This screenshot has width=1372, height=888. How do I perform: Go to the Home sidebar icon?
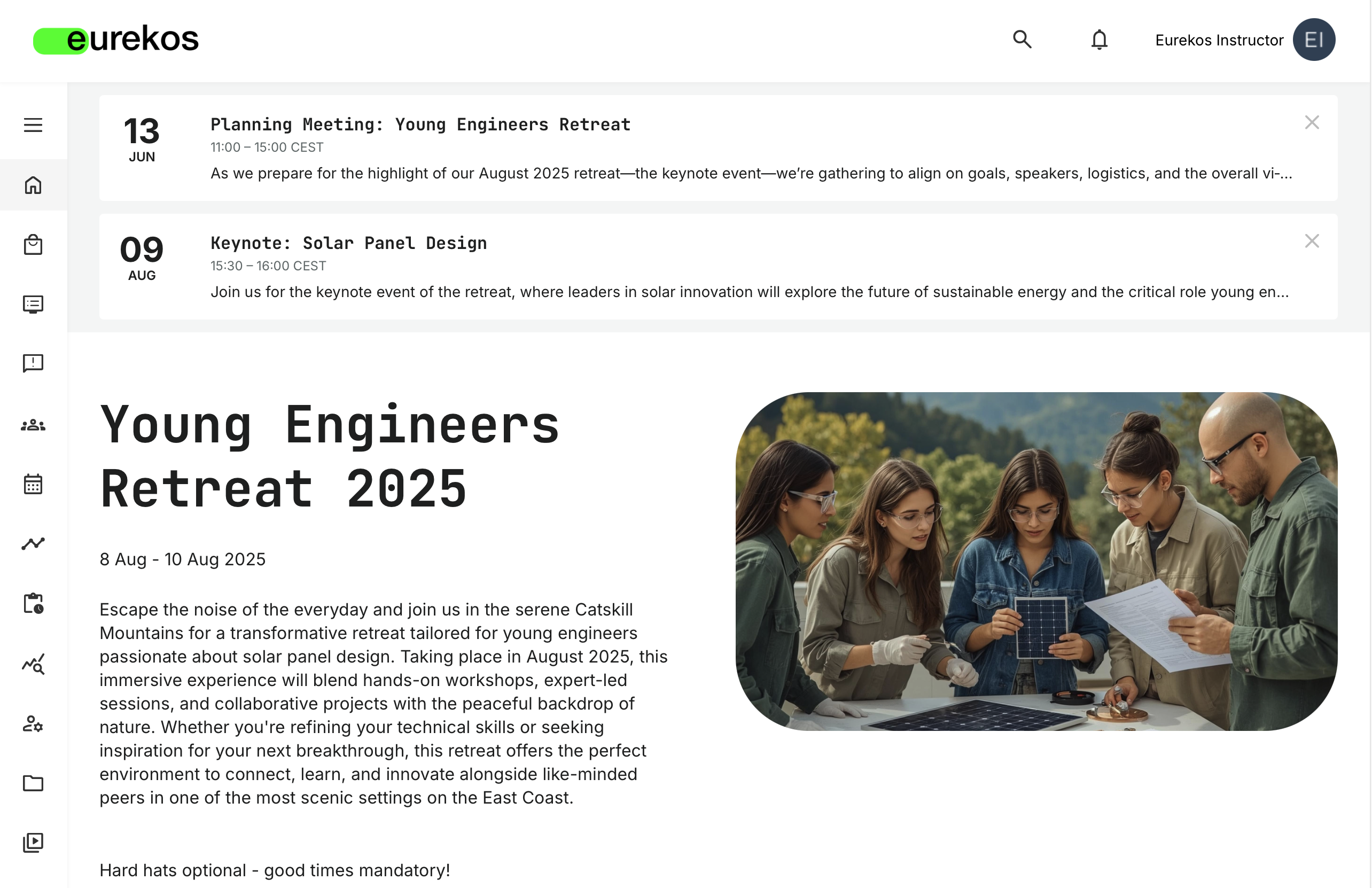coord(33,185)
